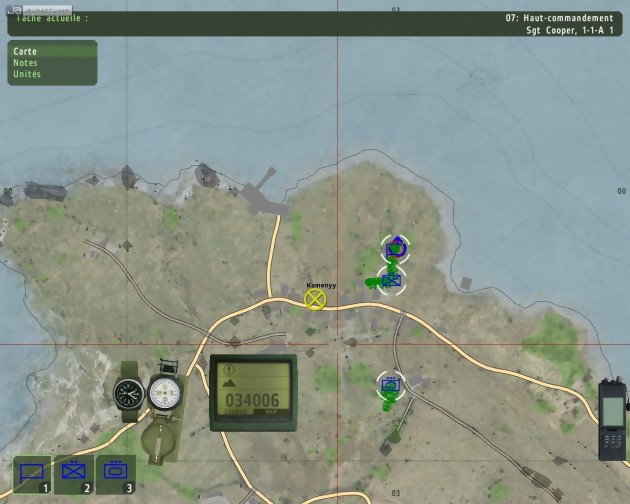Click the green vehicle icon beside infantry marker
The image size is (630, 504).
pyautogui.click(x=373, y=283)
